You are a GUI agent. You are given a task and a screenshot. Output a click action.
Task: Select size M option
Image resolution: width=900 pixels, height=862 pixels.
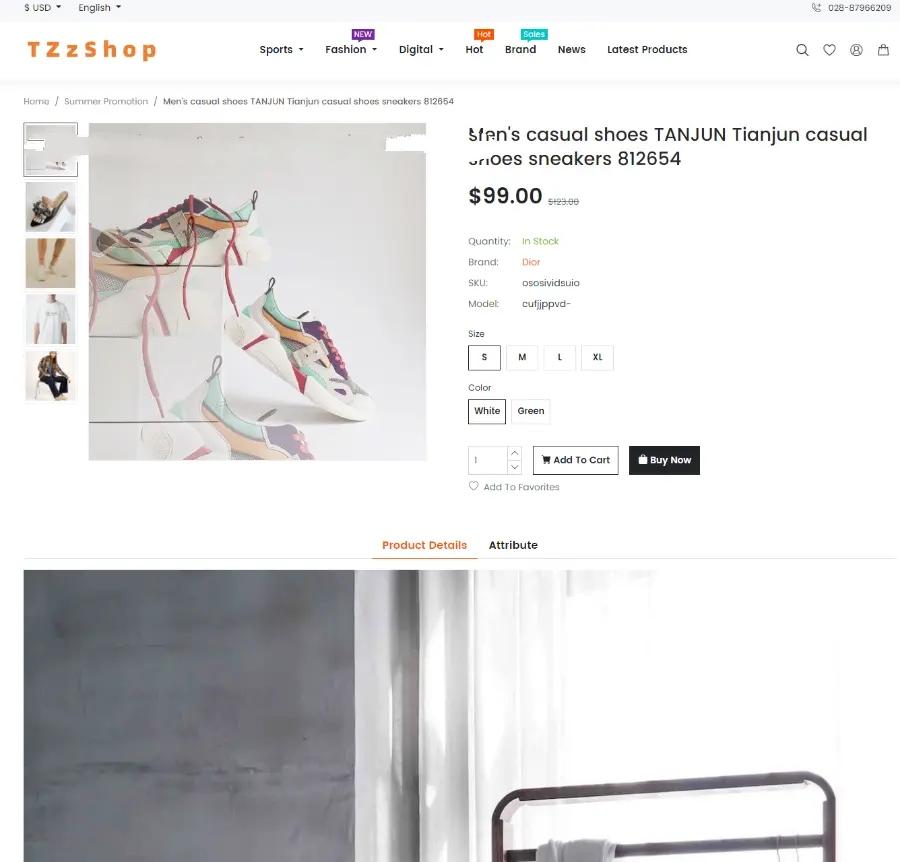522,358
